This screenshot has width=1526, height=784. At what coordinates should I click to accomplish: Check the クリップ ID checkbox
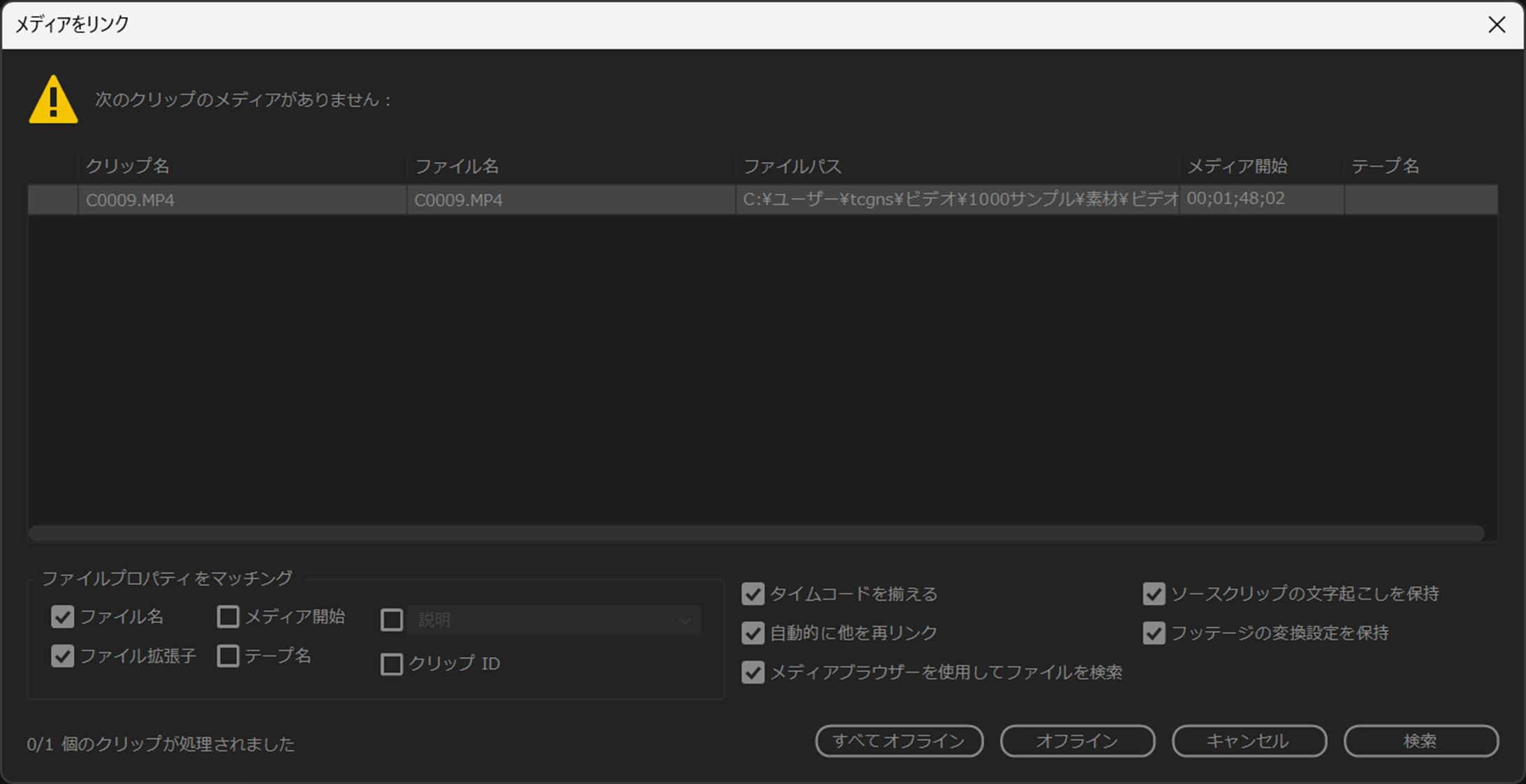(x=392, y=664)
